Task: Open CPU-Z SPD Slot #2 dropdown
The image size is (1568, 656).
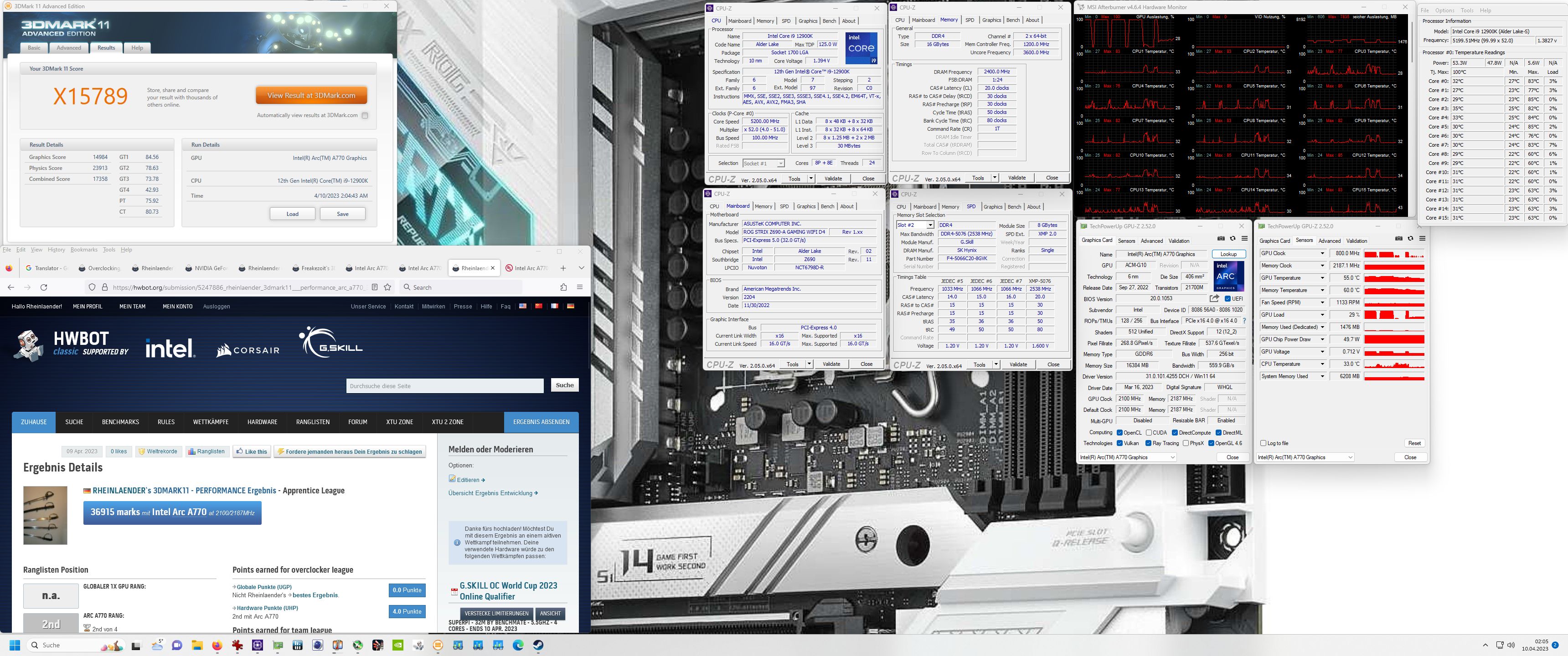Action: pyautogui.click(x=915, y=225)
